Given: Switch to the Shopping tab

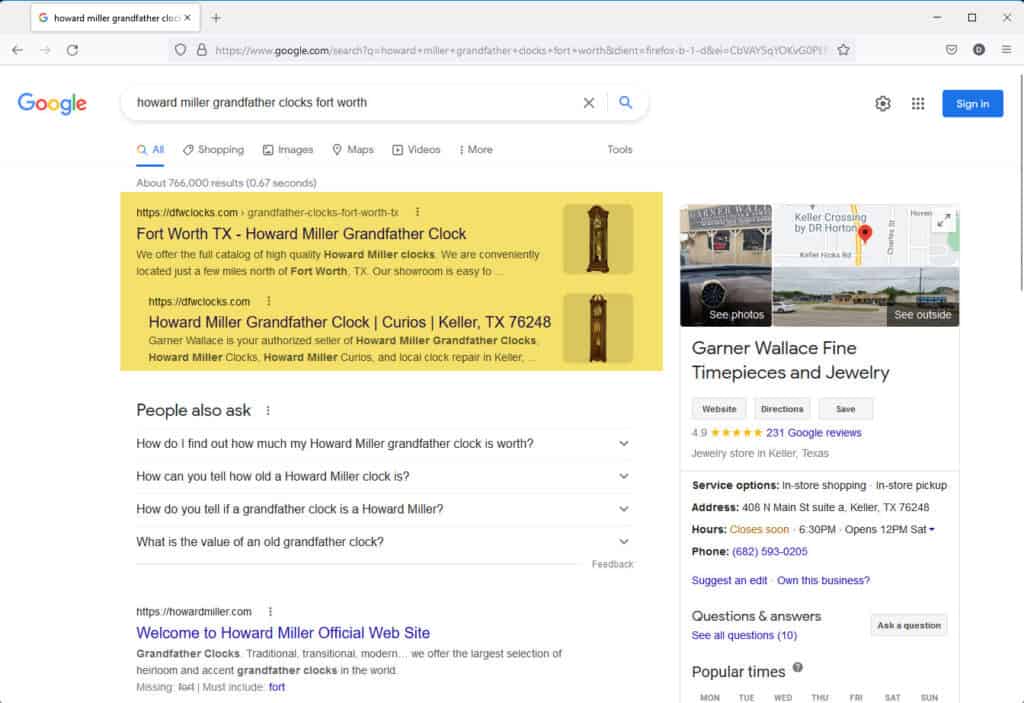Looking at the screenshot, I should coord(214,150).
